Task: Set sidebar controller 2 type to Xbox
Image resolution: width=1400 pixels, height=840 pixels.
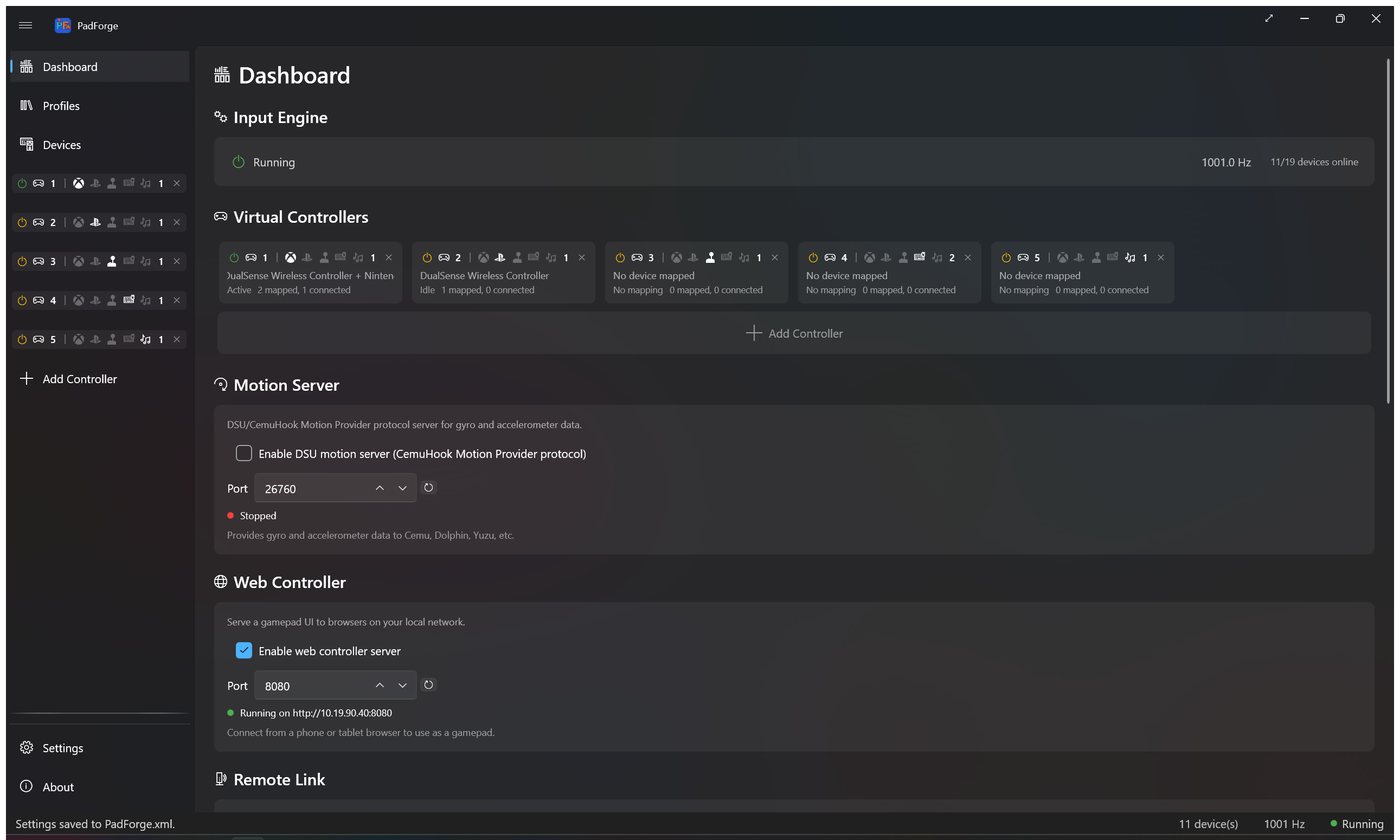Action: (79, 222)
